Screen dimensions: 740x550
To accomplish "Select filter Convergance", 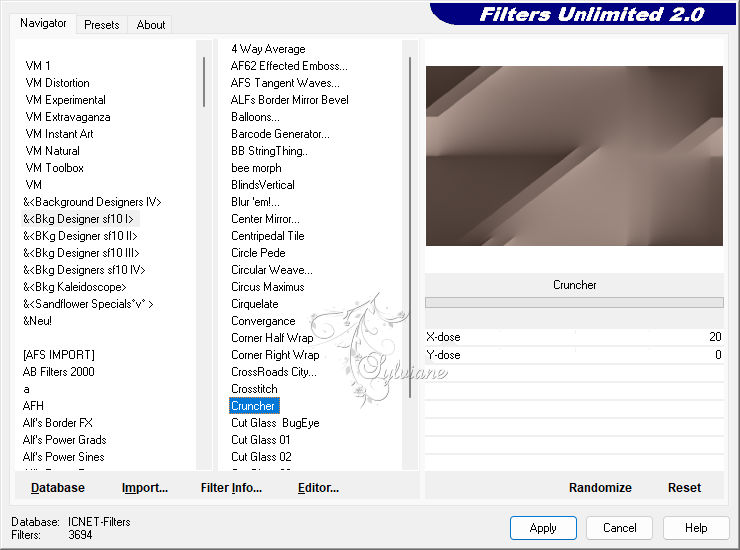I will pyautogui.click(x=263, y=321).
